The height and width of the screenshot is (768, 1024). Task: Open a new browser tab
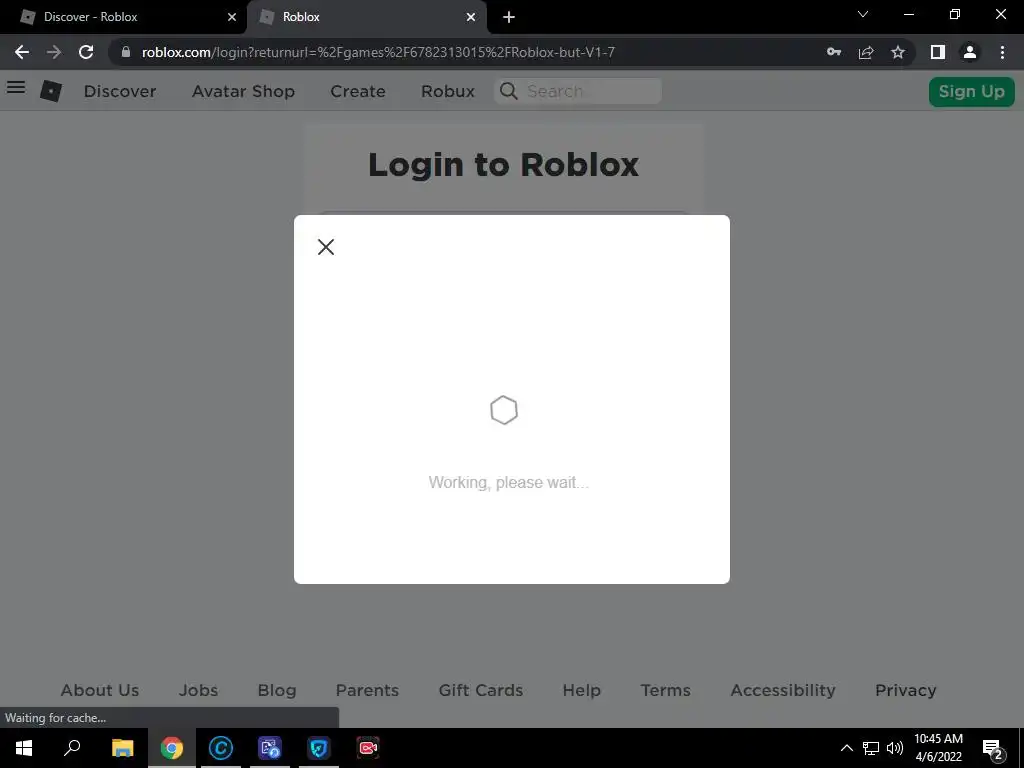click(x=509, y=17)
